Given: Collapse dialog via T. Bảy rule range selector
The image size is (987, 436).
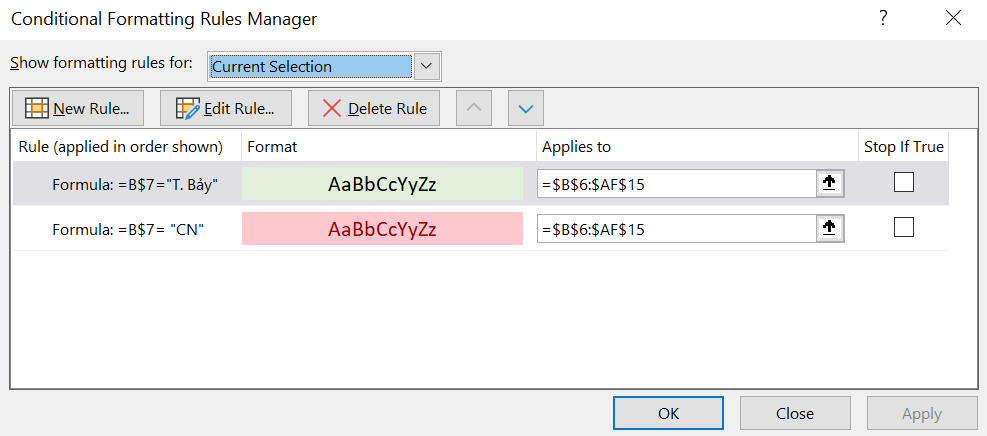Looking at the screenshot, I should click(x=830, y=184).
